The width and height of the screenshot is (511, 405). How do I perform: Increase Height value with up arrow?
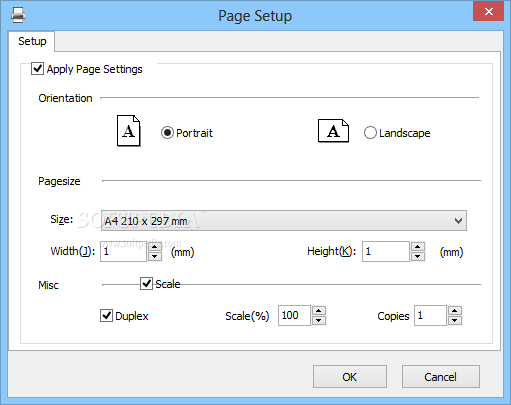[418, 247]
